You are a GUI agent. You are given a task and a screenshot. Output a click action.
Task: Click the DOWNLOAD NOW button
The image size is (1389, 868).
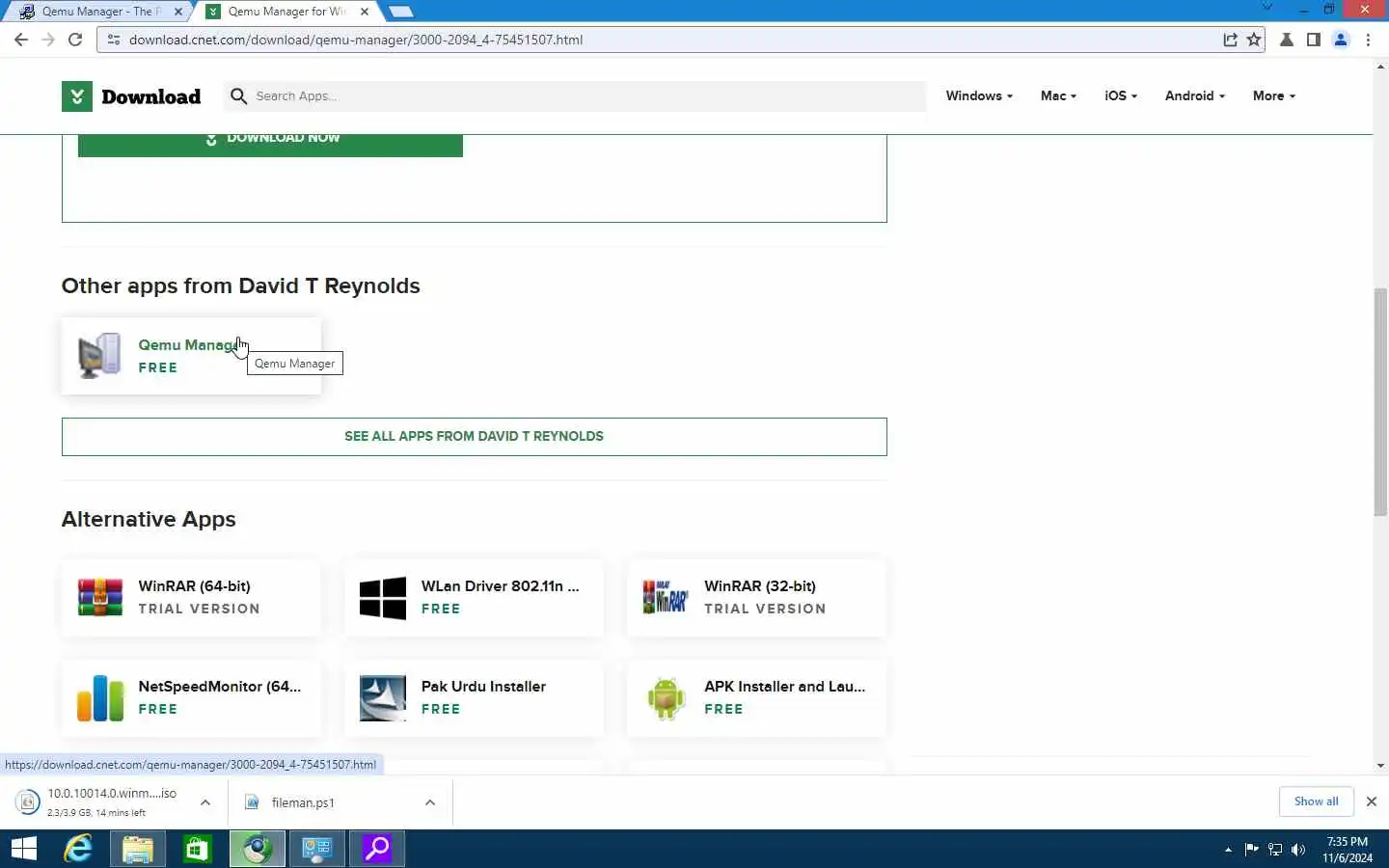(x=270, y=144)
